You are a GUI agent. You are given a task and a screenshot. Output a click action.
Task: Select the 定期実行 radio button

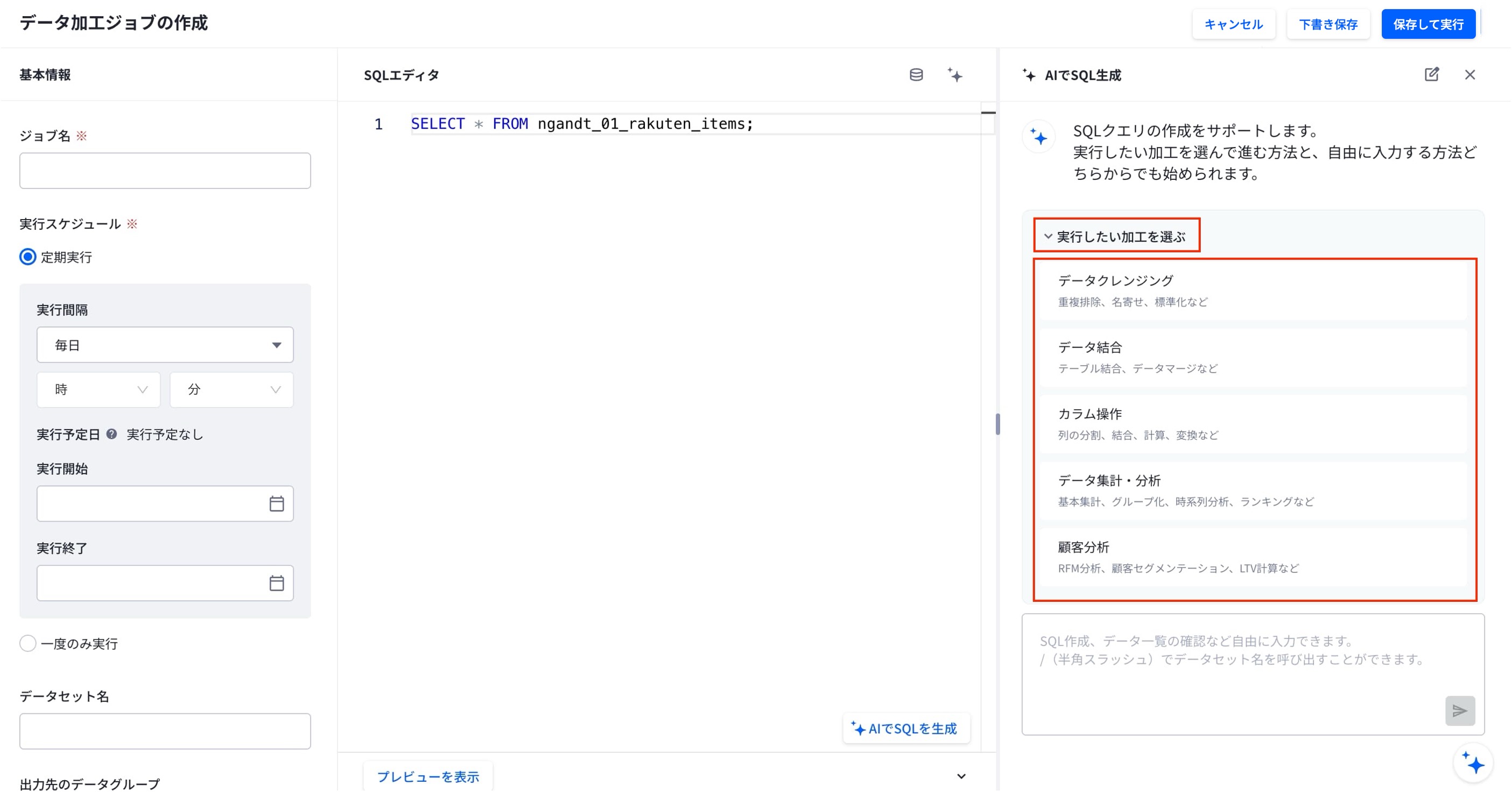pos(27,257)
